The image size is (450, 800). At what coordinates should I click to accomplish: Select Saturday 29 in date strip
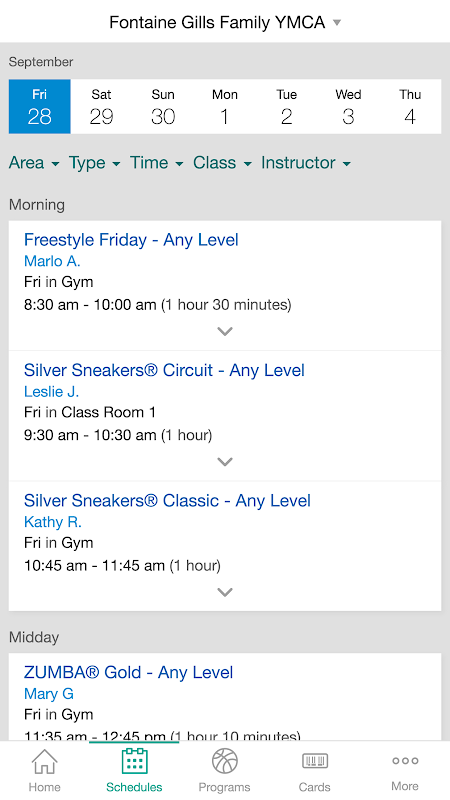coord(102,107)
